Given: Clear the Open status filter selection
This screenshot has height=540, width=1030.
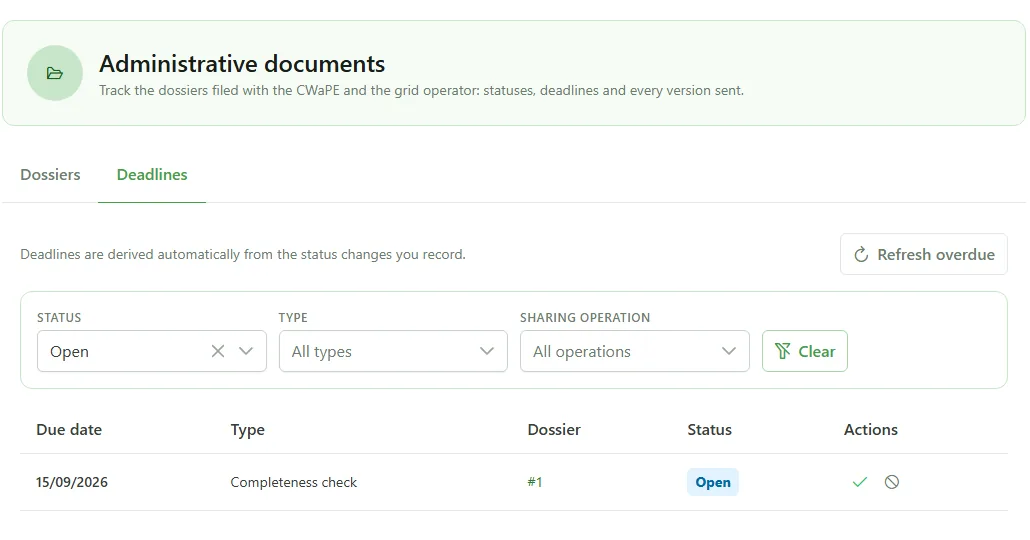Looking at the screenshot, I should (x=218, y=351).
